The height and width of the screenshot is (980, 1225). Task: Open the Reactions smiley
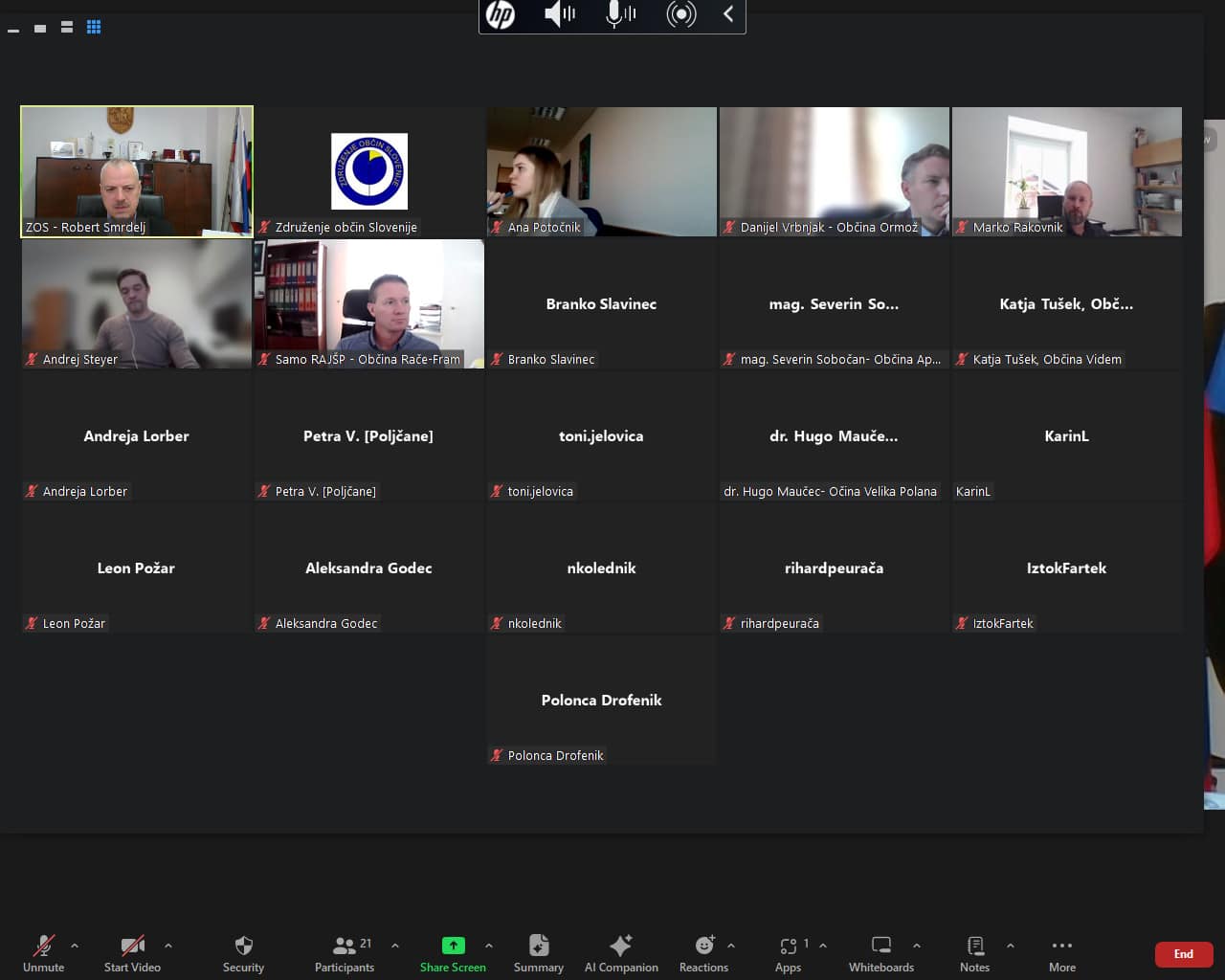(704, 947)
